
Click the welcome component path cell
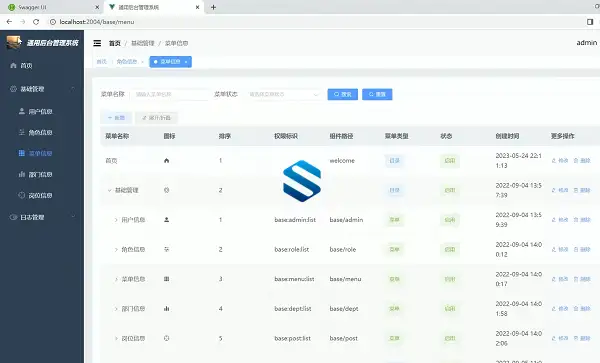(342, 161)
